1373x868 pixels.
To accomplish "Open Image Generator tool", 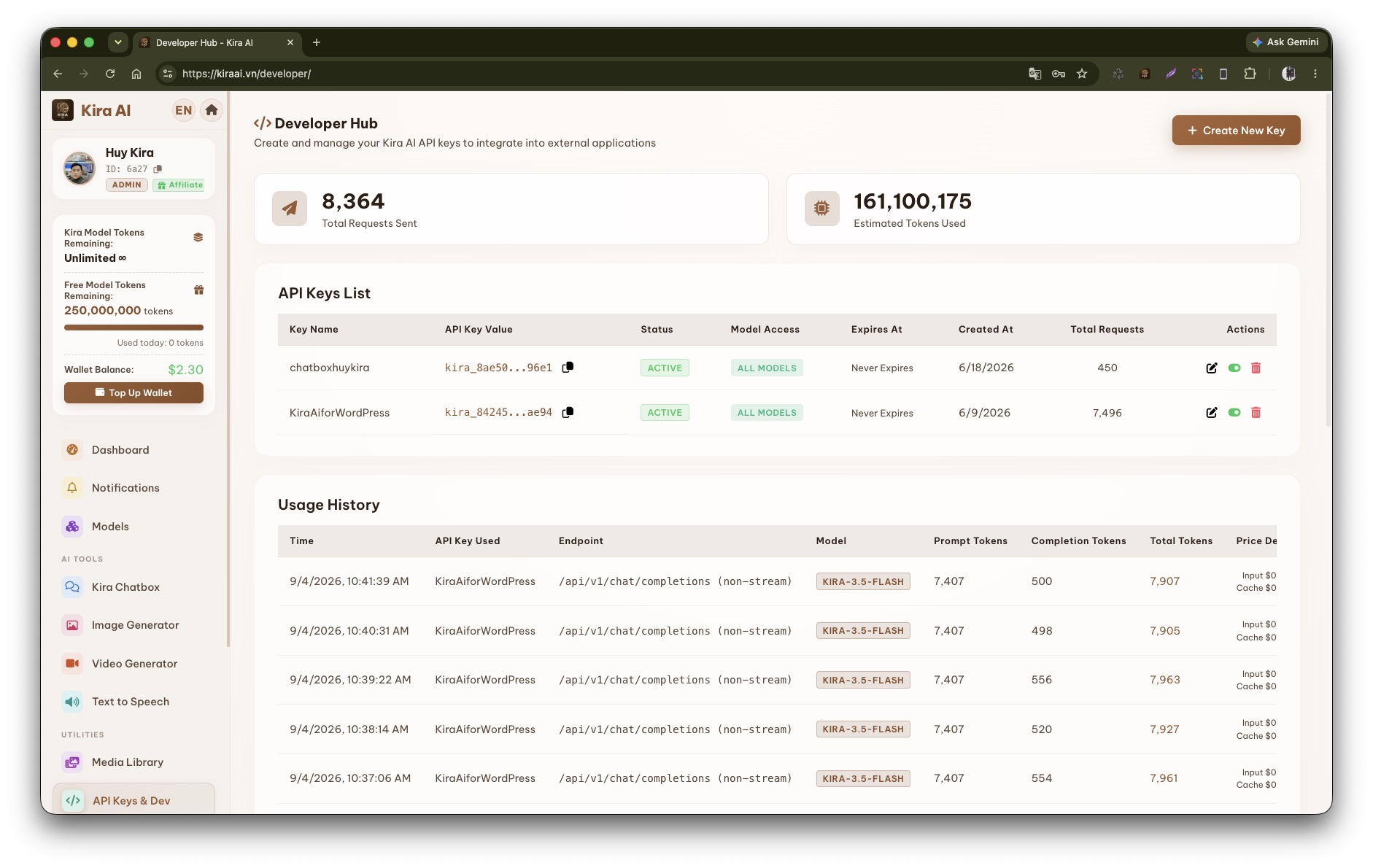I will pyautogui.click(x=134, y=625).
